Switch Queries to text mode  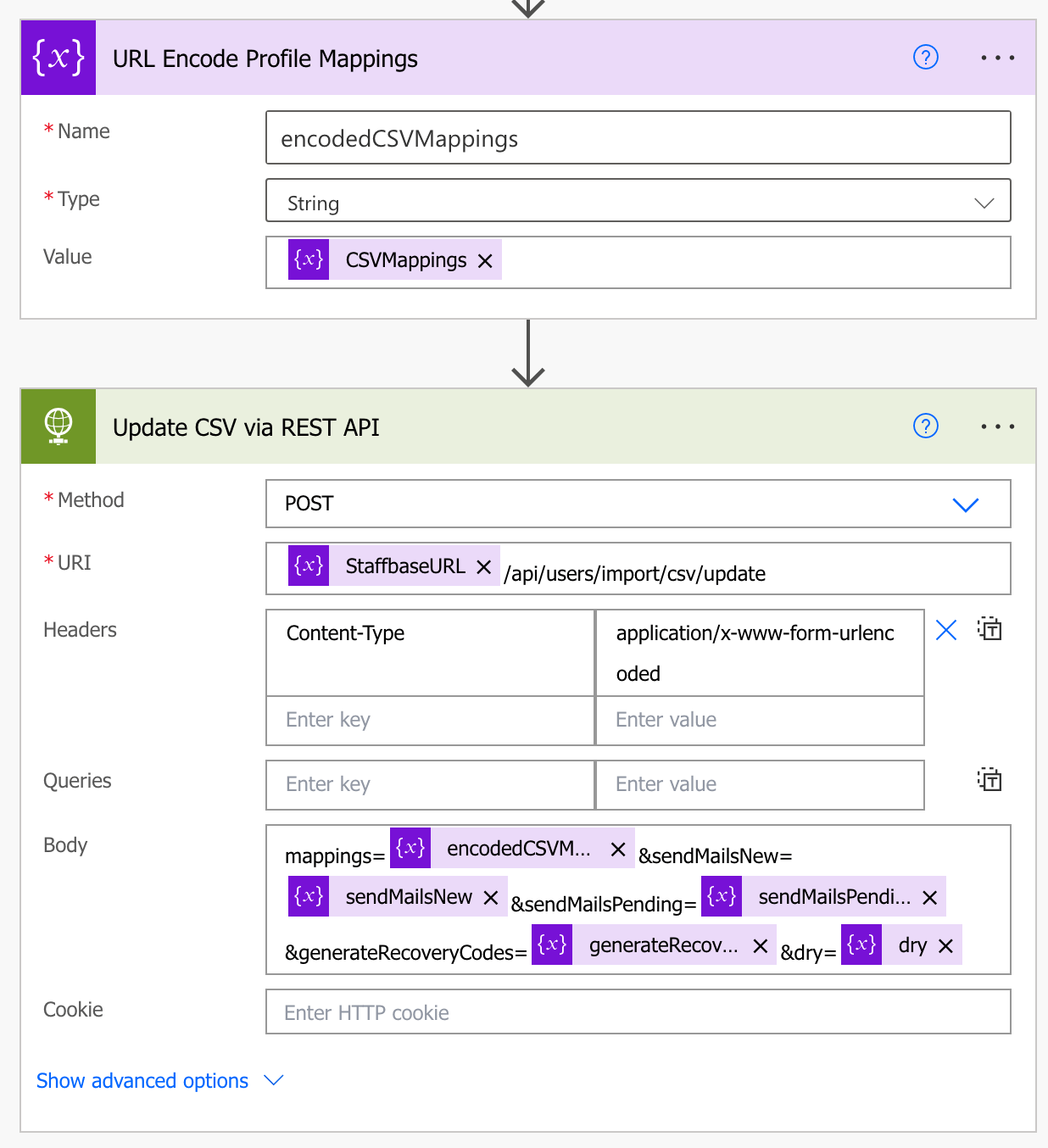click(x=989, y=779)
